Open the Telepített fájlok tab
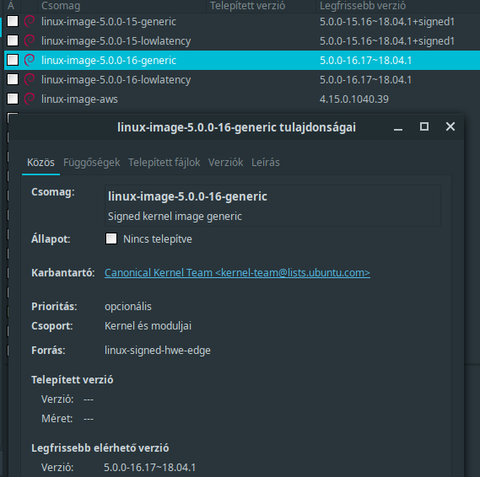This screenshot has height=477, width=480. (x=164, y=162)
